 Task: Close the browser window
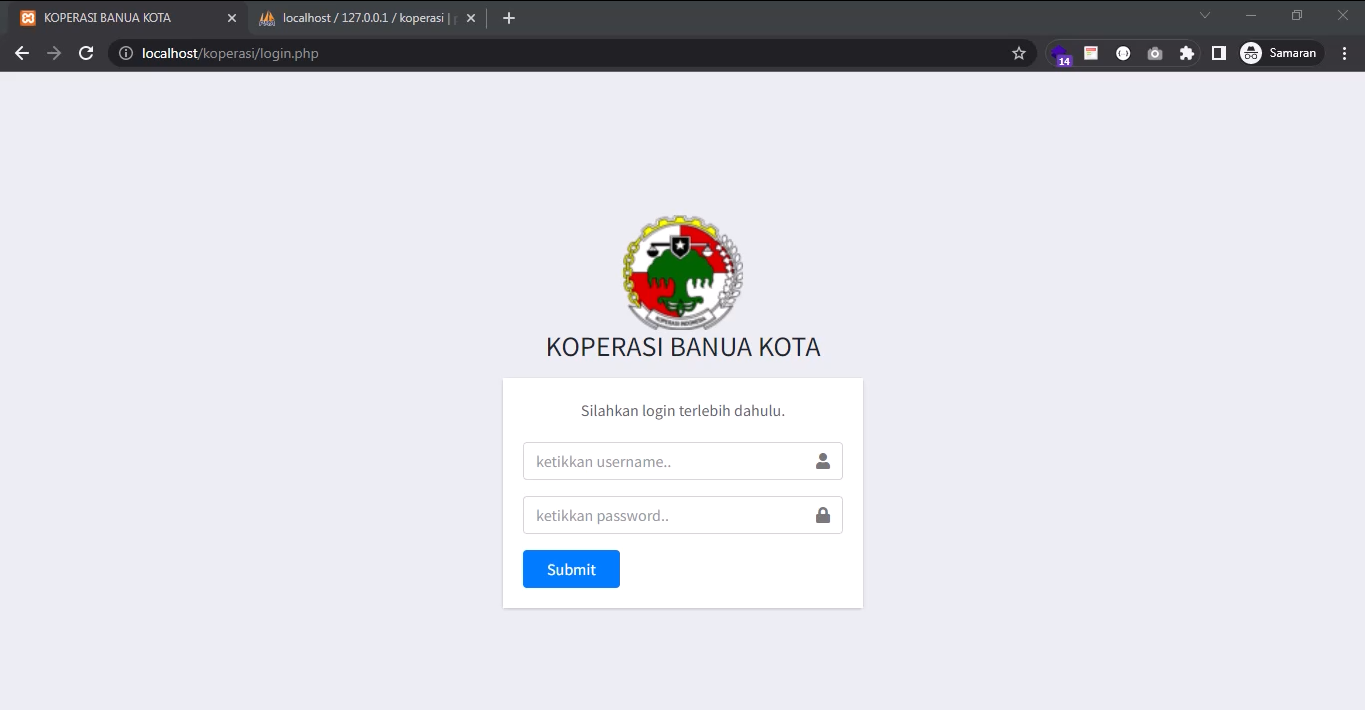[1343, 15]
